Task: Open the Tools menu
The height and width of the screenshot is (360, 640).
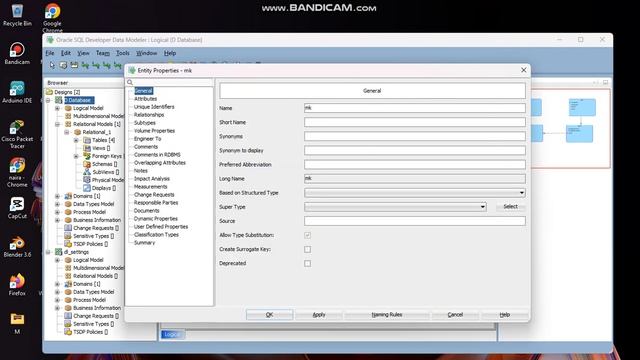Action: tap(122, 53)
